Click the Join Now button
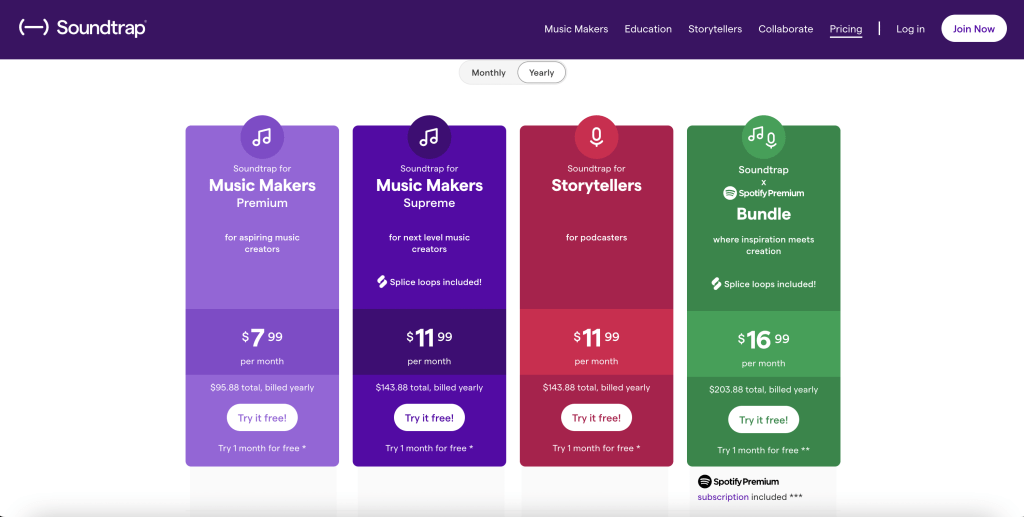This screenshot has width=1024, height=517. click(974, 29)
